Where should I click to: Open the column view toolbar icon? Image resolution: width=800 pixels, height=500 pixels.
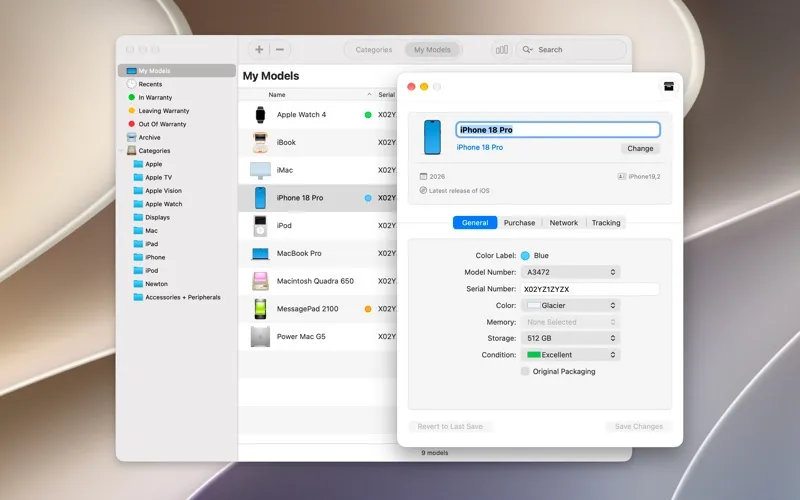502,49
